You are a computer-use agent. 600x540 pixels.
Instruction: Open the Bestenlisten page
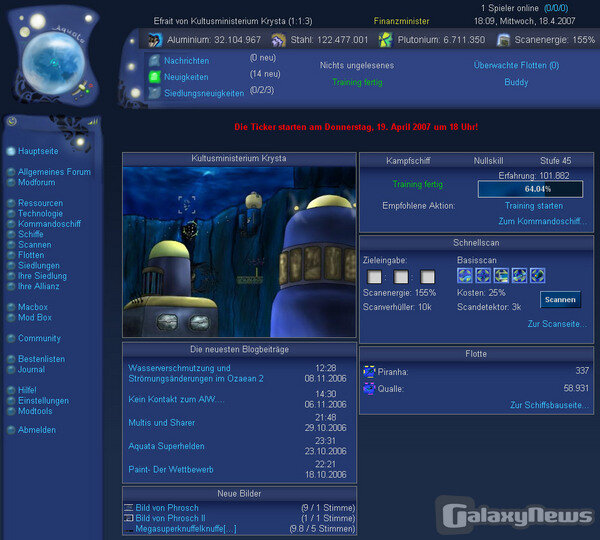coord(42,359)
